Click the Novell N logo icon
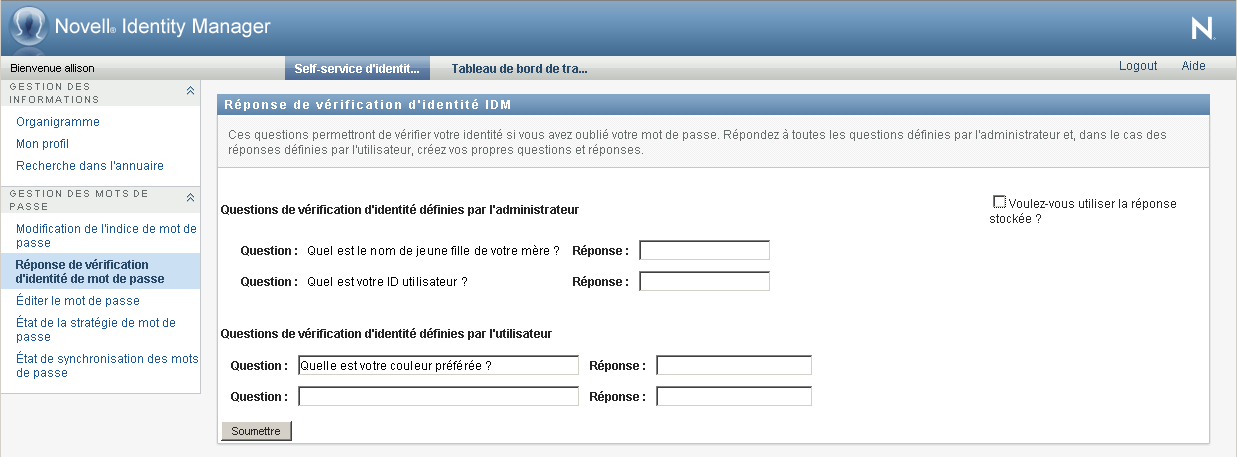 pos(1201,29)
